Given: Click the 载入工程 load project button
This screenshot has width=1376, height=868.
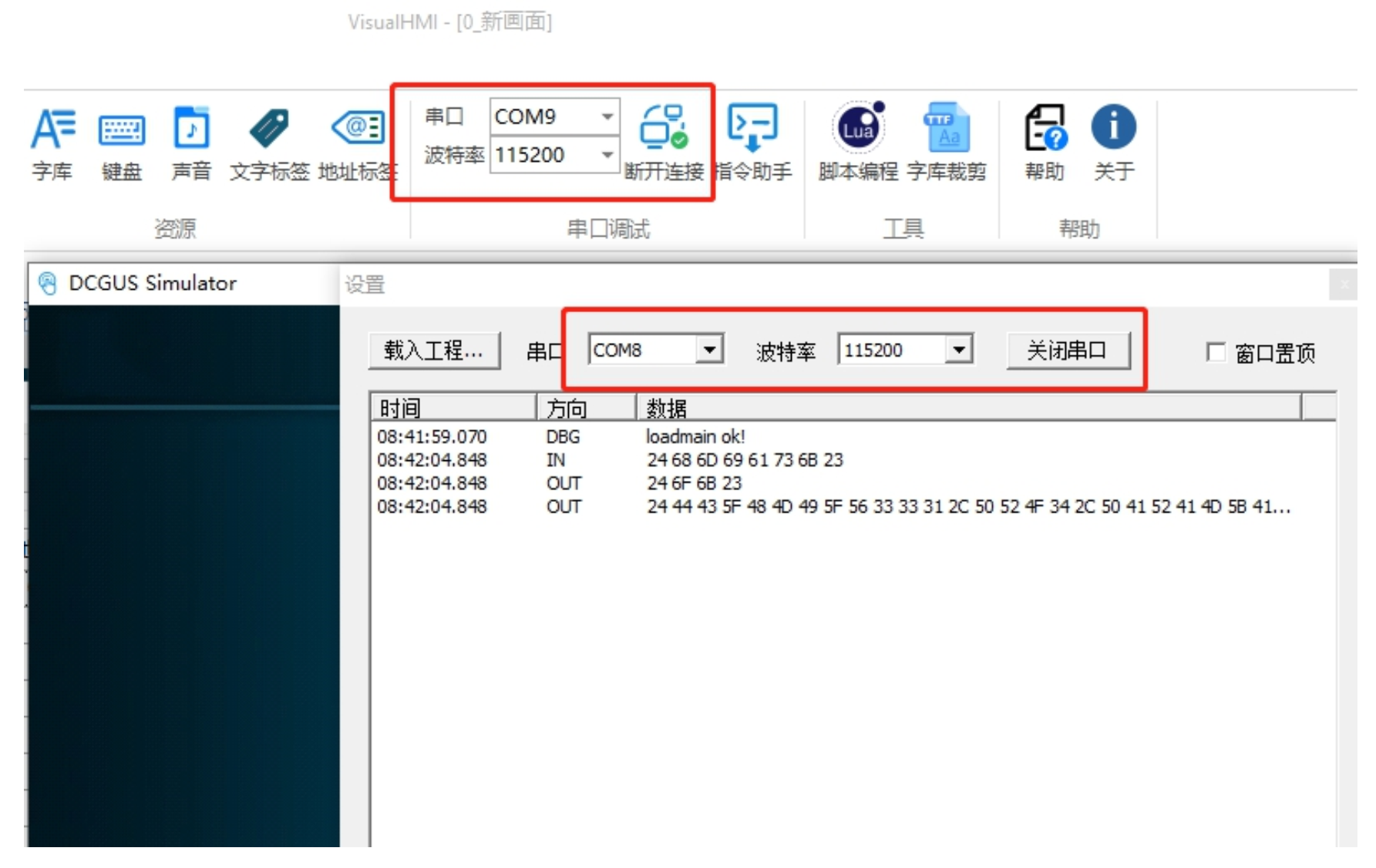Looking at the screenshot, I should [434, 351].
